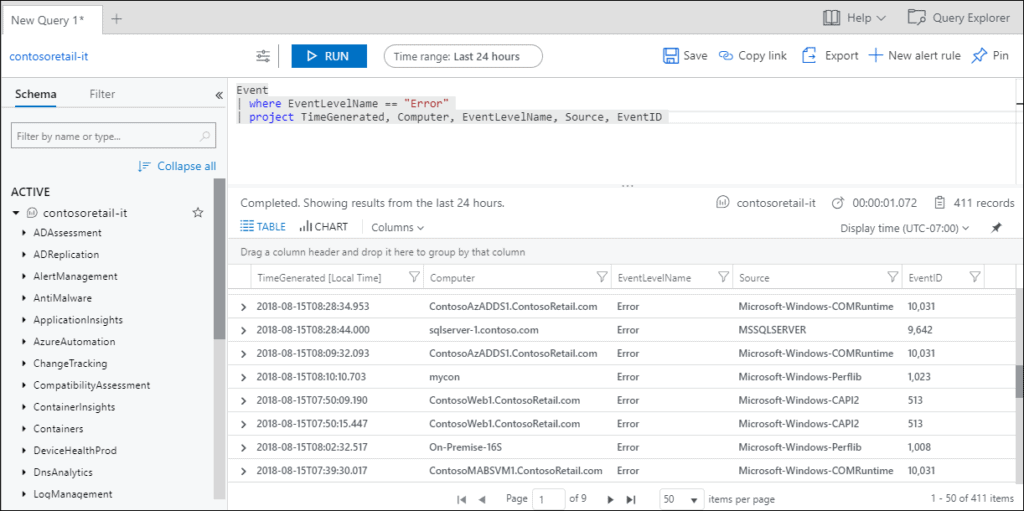This screenshot has height=511, width=1024.
Task: Go to next results page
Action: click(608, 499)
